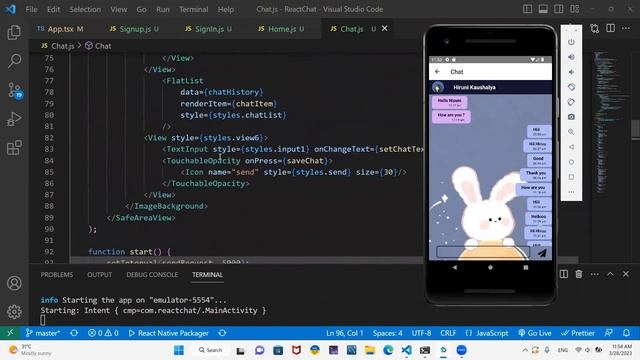Toggle the secondary side bar layout
Viewport: 640px width, 360px height.
(x=559, y=9)
